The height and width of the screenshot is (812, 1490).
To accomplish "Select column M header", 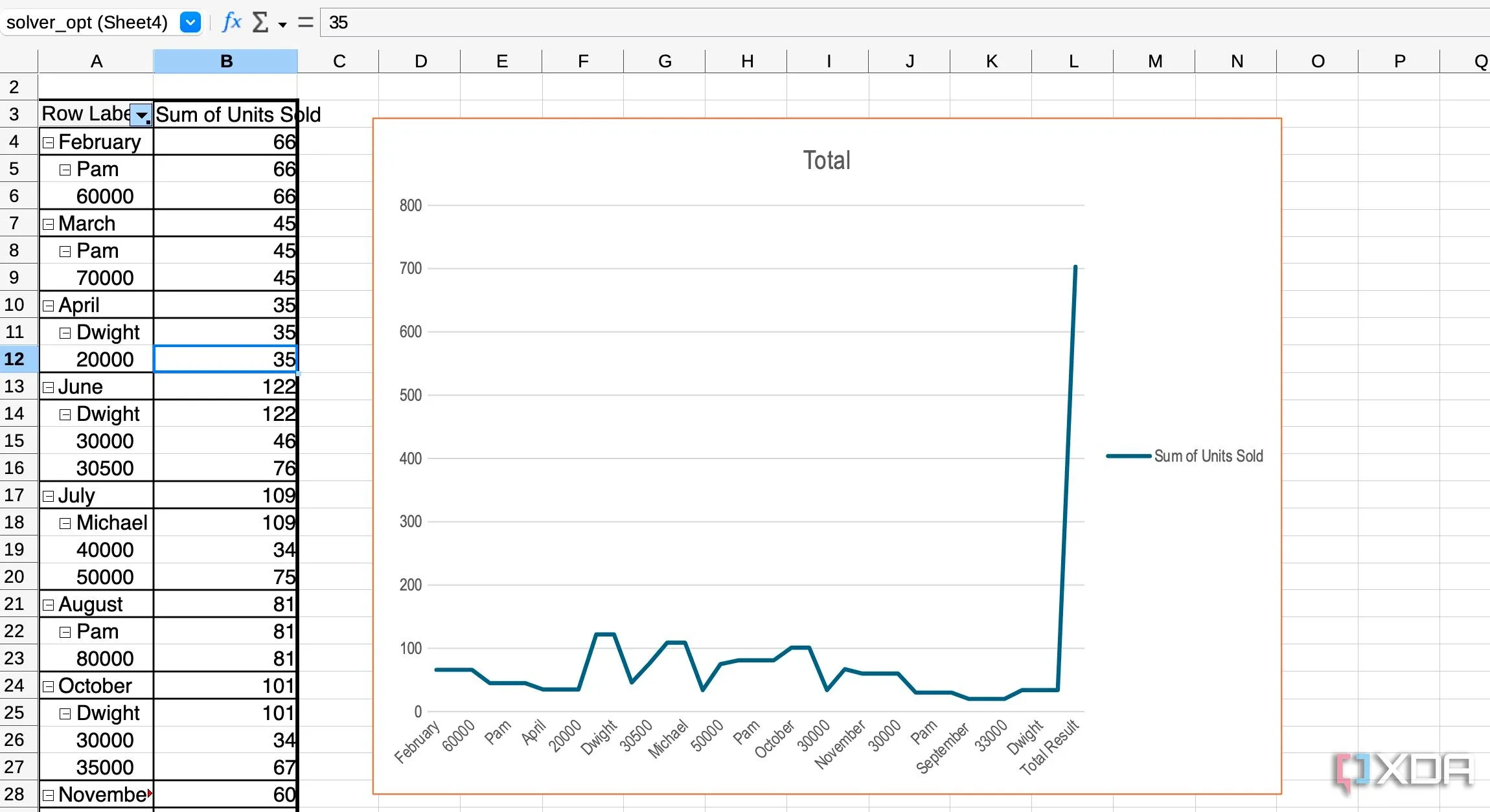I will 1154,62.
